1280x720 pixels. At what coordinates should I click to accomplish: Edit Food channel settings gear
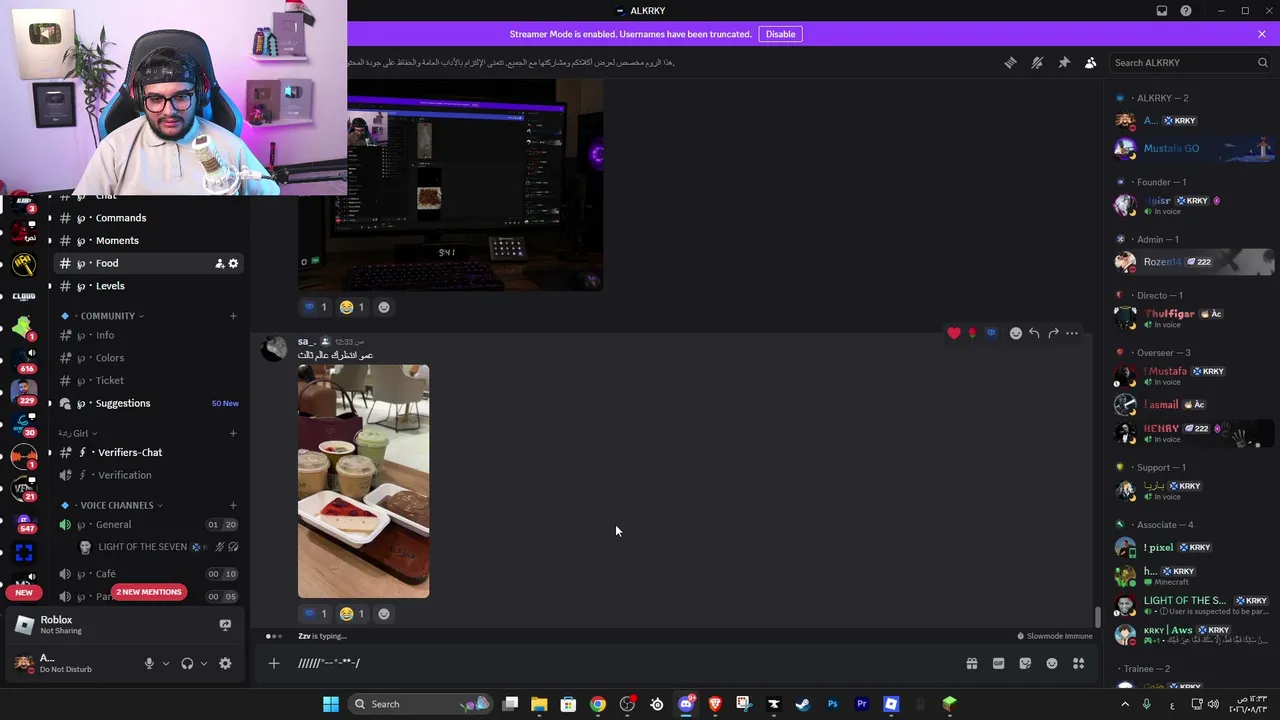234,264
